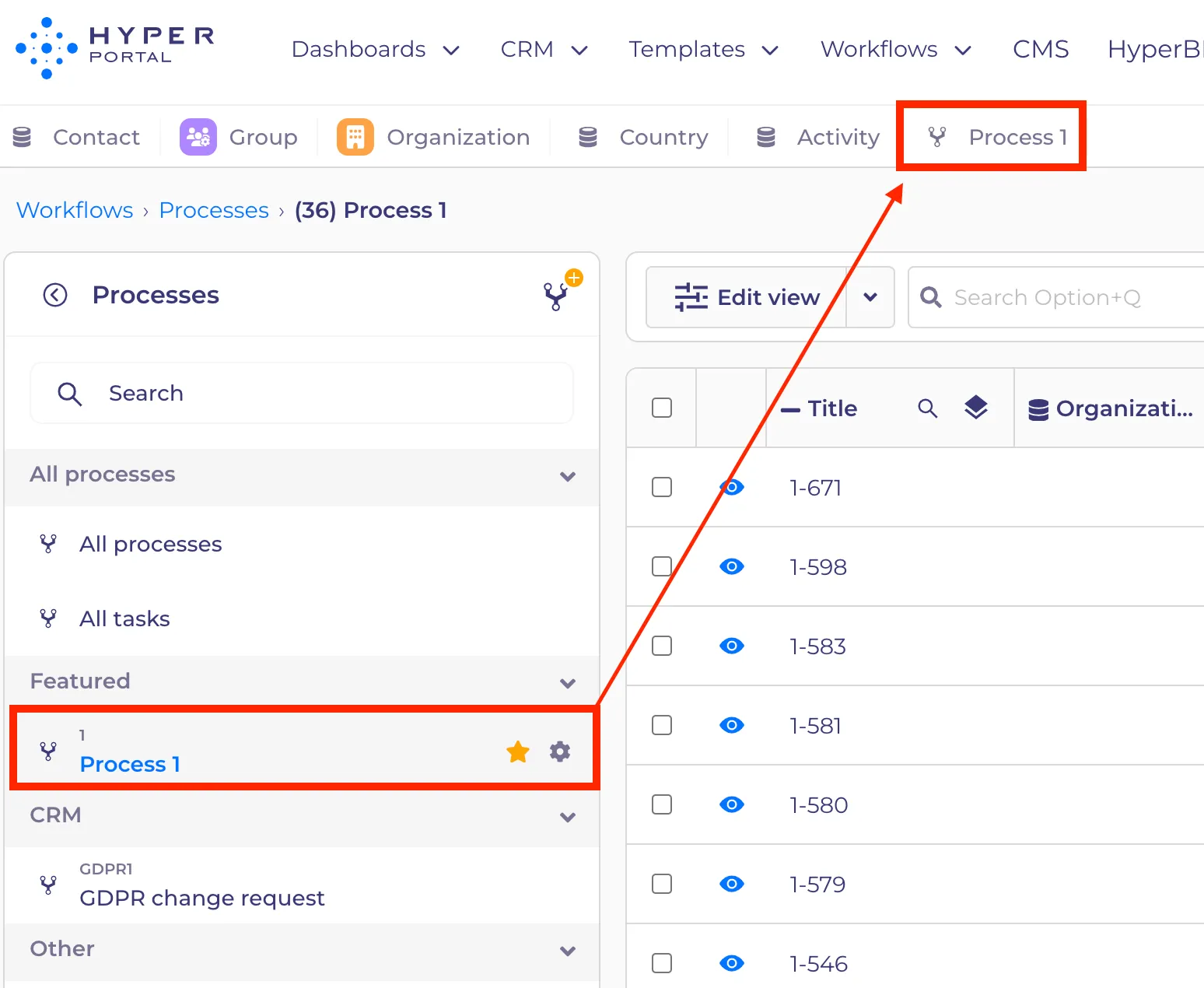This screenshot has width=1204, height=988.
Task: Click the Contact database icon
Action: pos(22,137)
